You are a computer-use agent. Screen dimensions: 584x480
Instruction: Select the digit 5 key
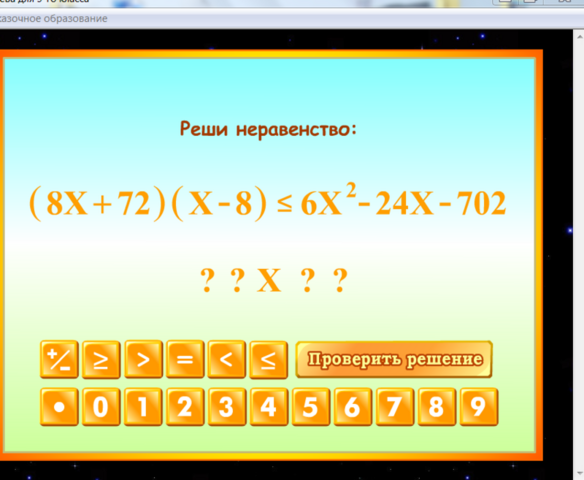coord(311,407)
